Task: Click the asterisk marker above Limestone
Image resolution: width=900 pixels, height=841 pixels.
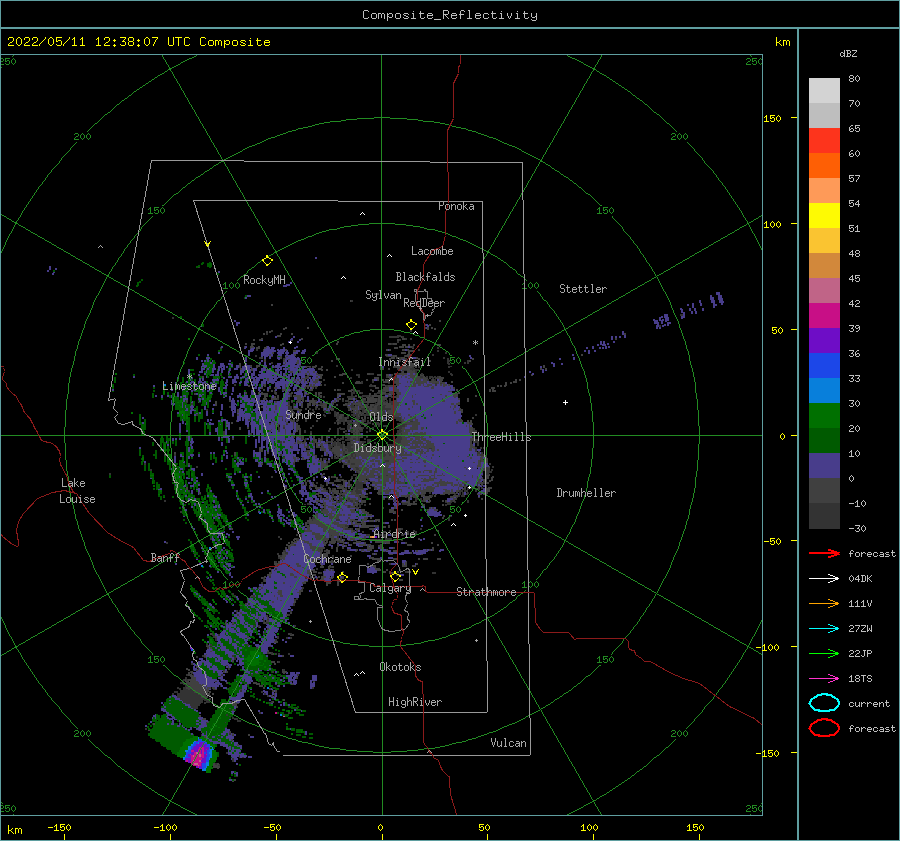Action: [189, 377]
